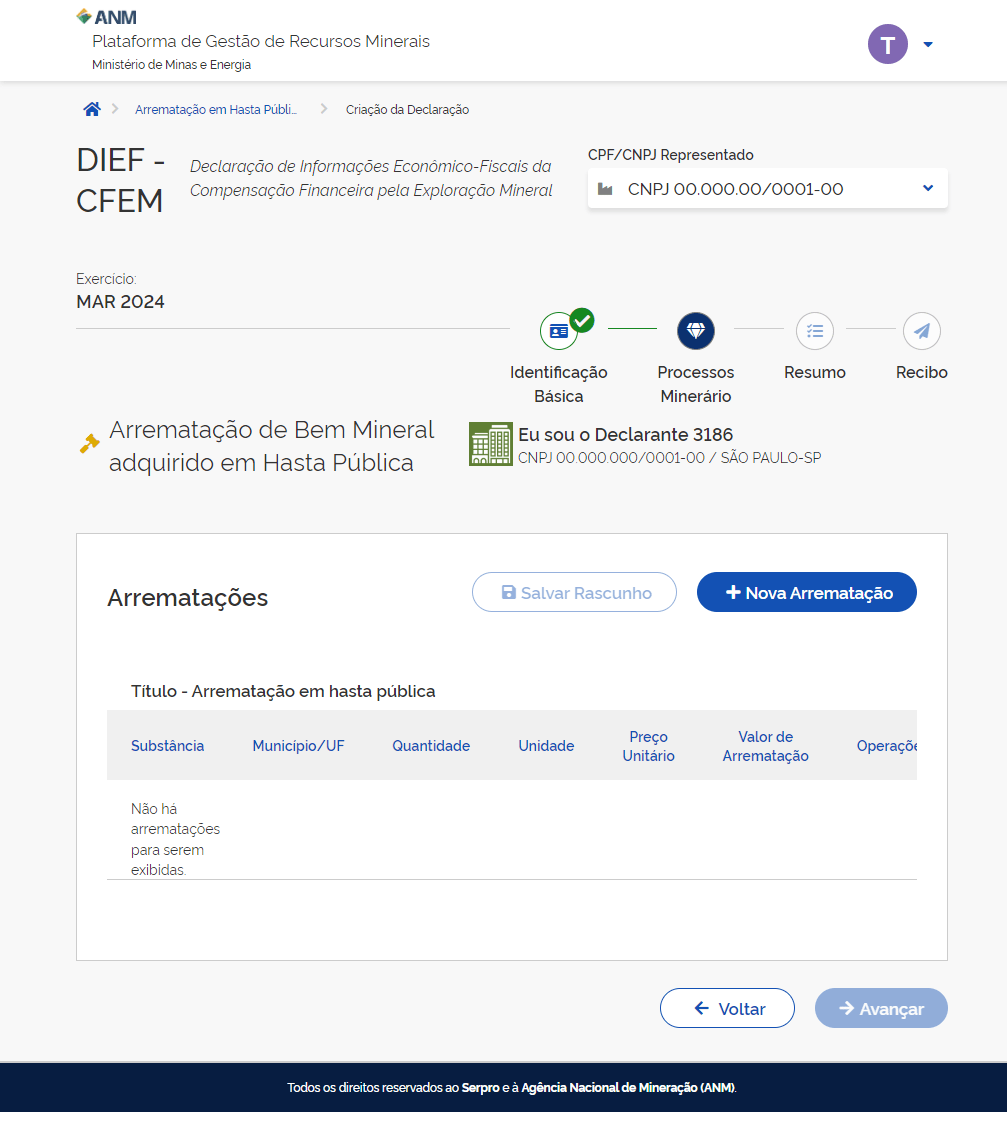Click the Voltar button

[x=727, y=1008]
